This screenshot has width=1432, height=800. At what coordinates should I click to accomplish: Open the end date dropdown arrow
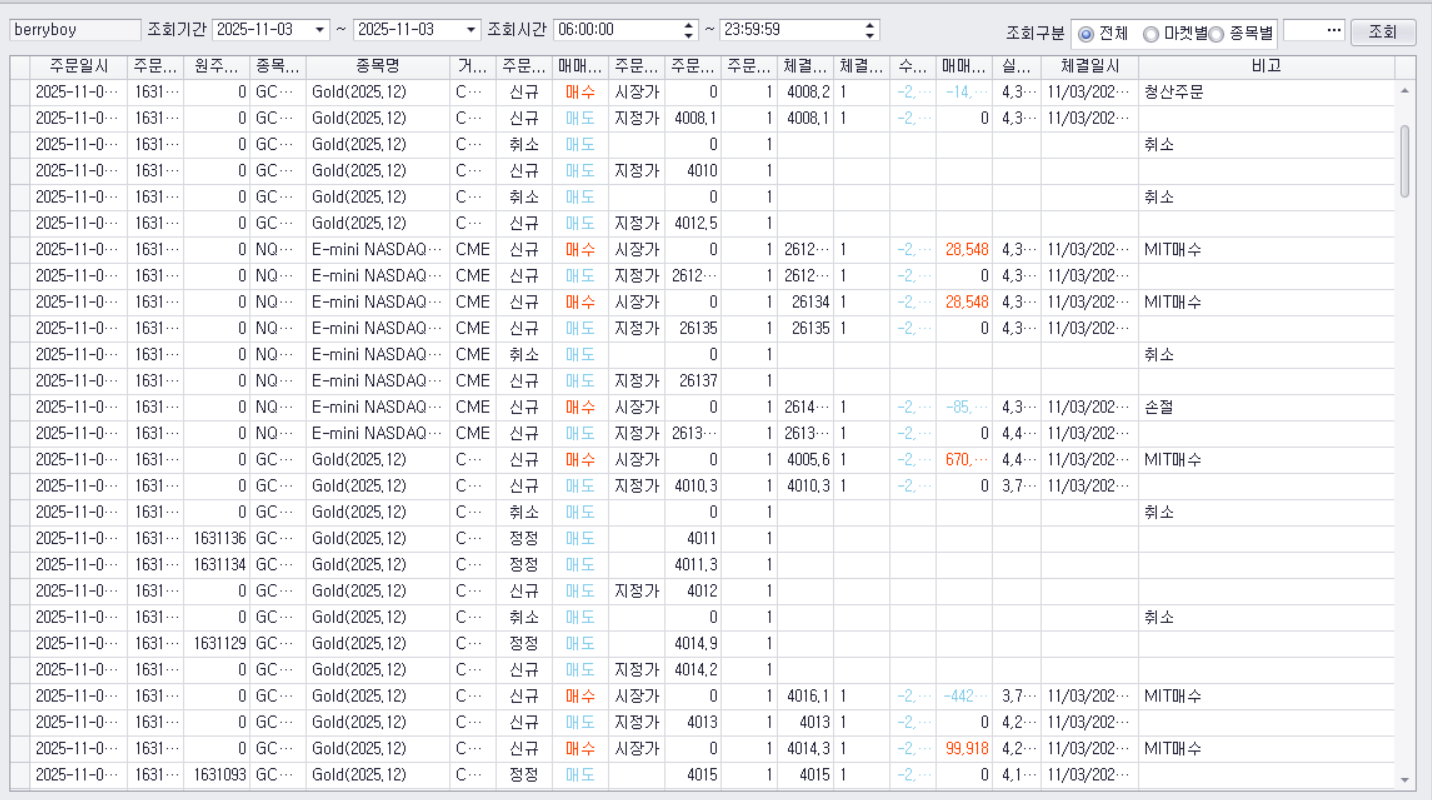pos(471,30)
